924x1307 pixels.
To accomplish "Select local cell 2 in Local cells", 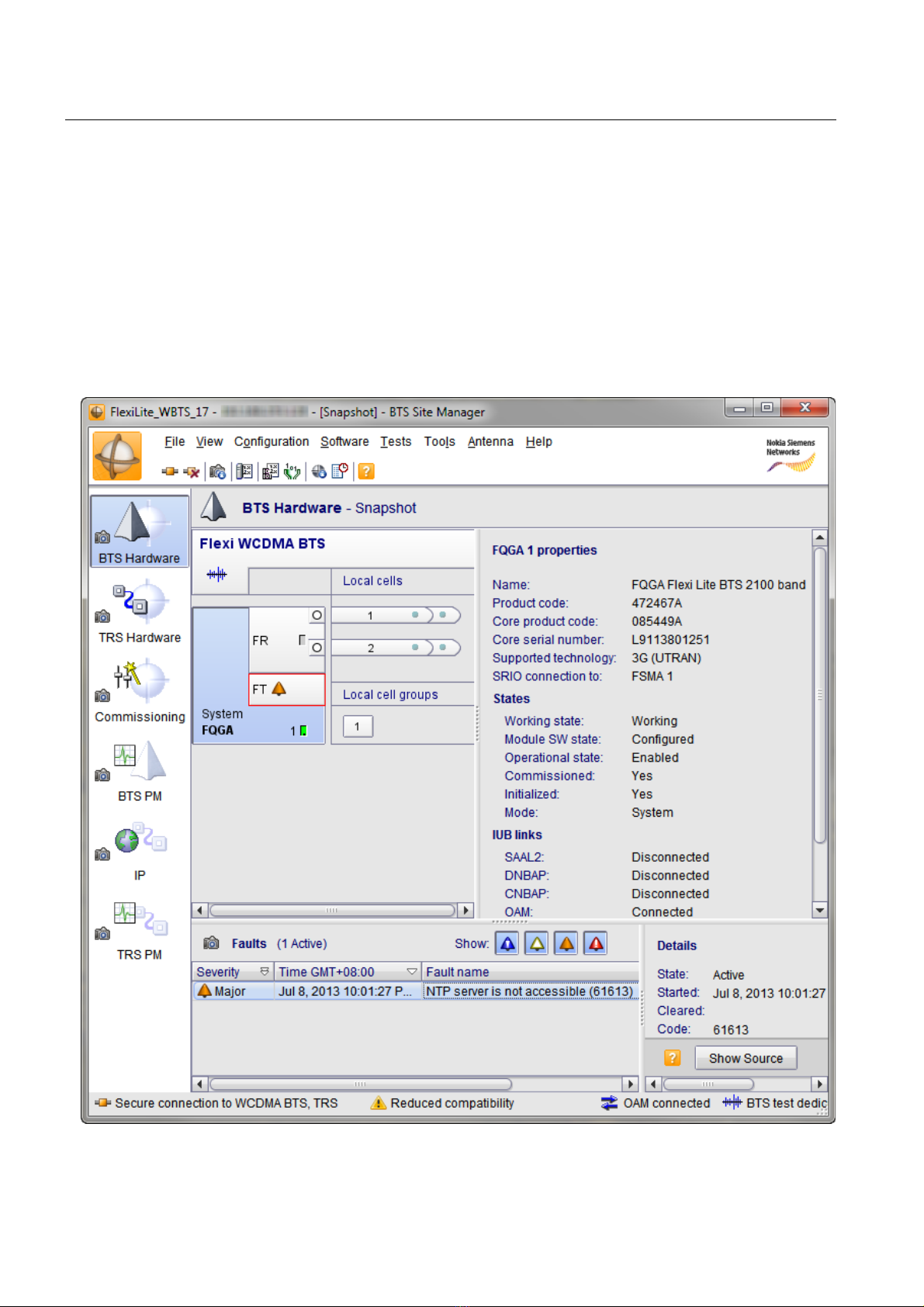I will click(x=396, y=648).
